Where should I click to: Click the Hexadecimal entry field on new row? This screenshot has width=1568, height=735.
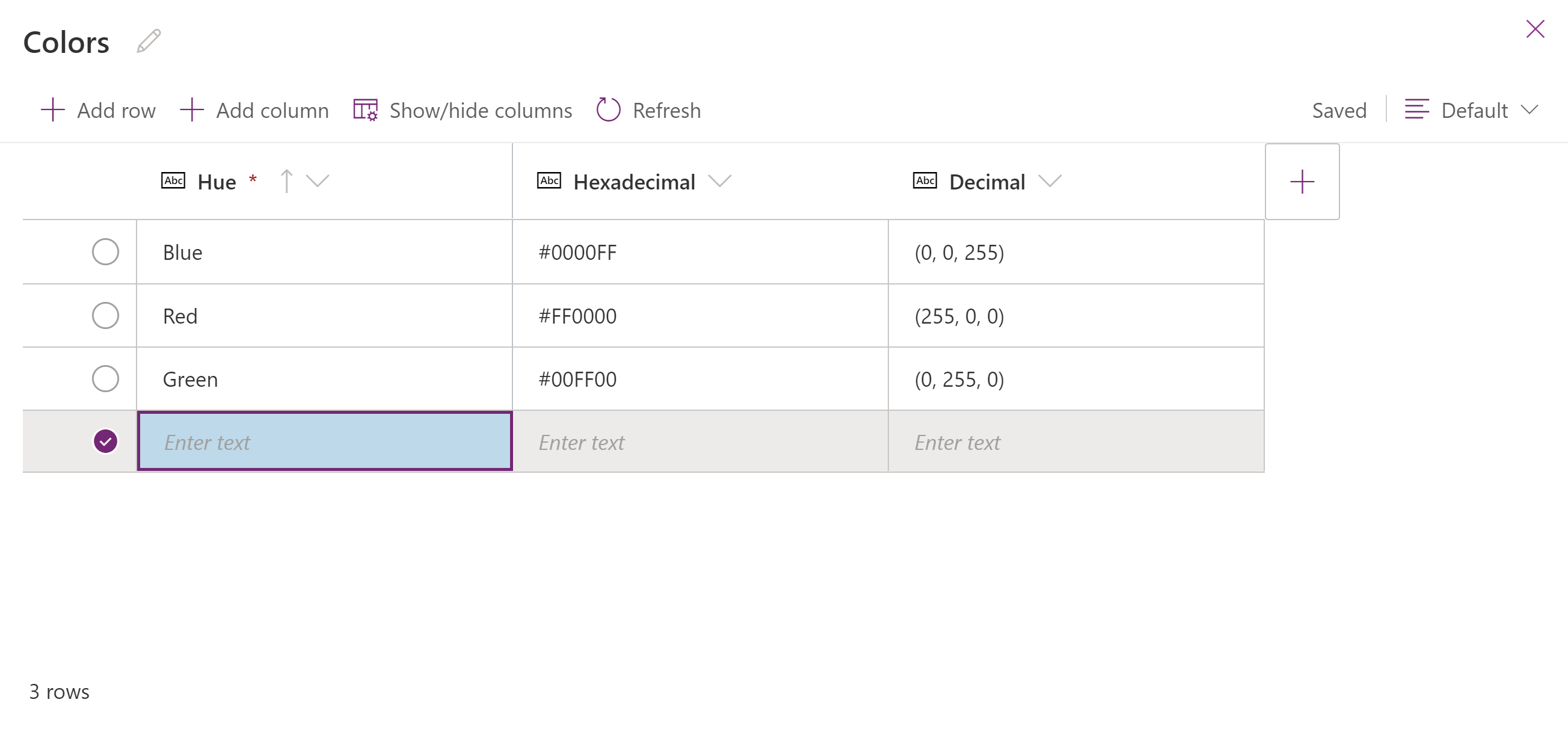tap(700, 441)
